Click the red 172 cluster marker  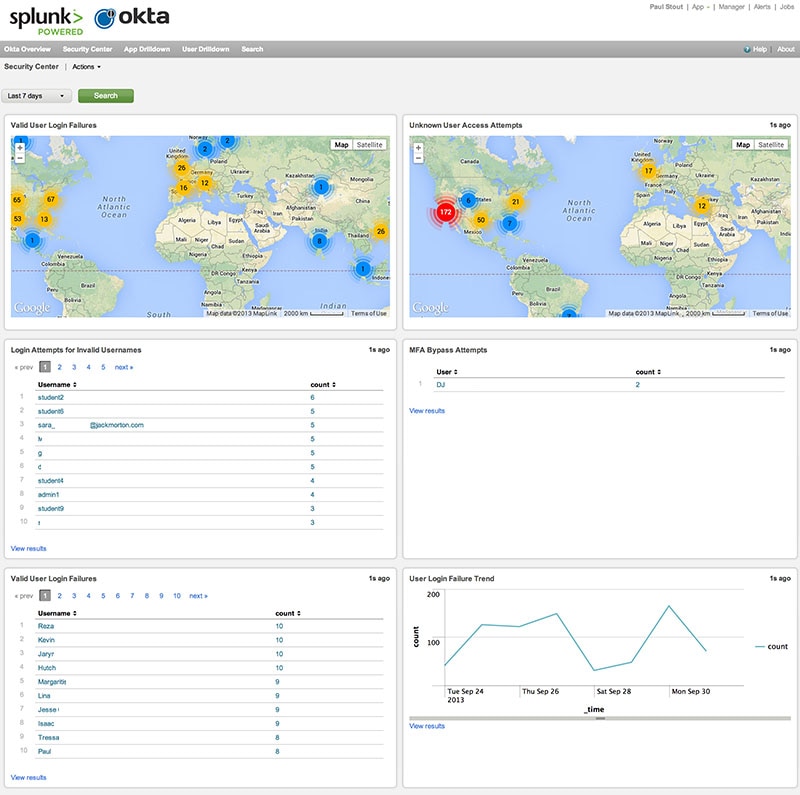(445, 213)
